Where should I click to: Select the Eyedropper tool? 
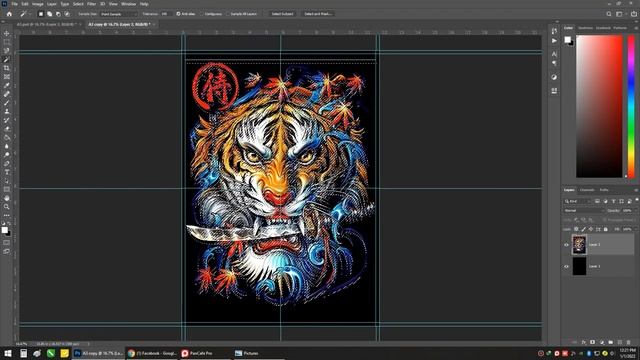tap(7, 85)
